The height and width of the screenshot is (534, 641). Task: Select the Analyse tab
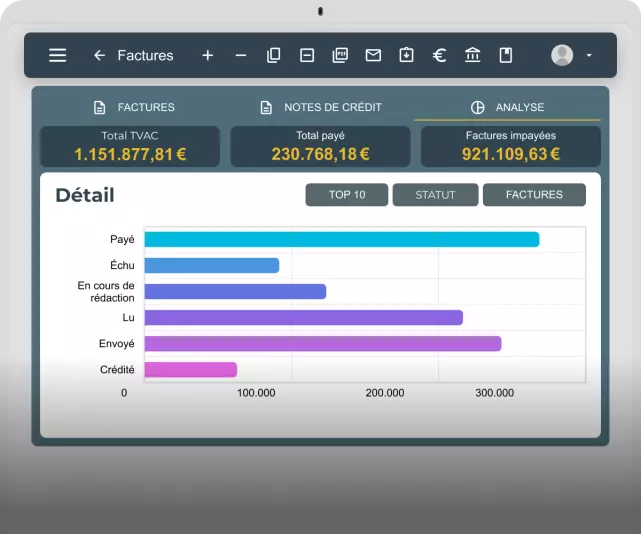(x=507, y=107)
